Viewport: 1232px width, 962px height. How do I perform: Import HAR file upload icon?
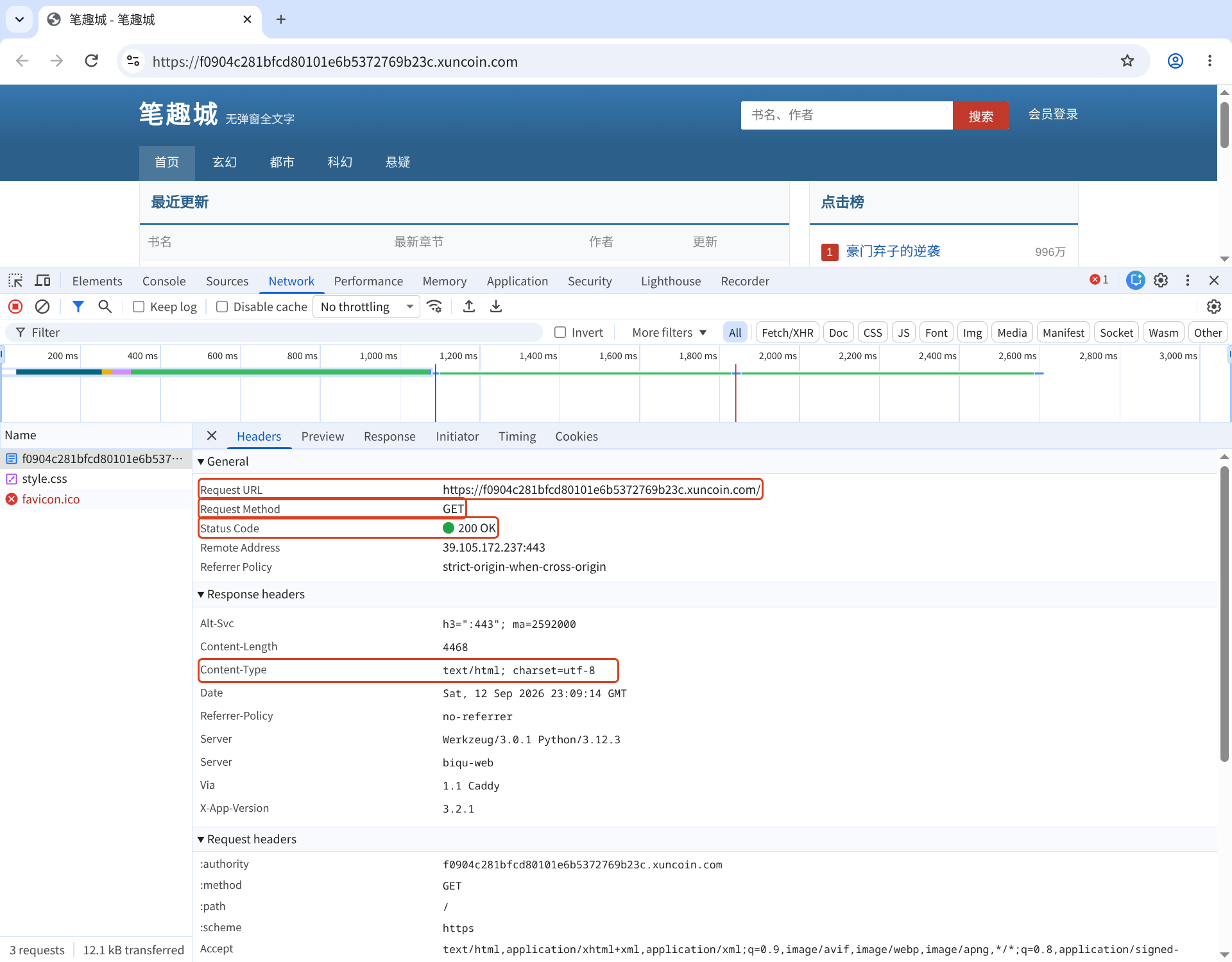469,307
